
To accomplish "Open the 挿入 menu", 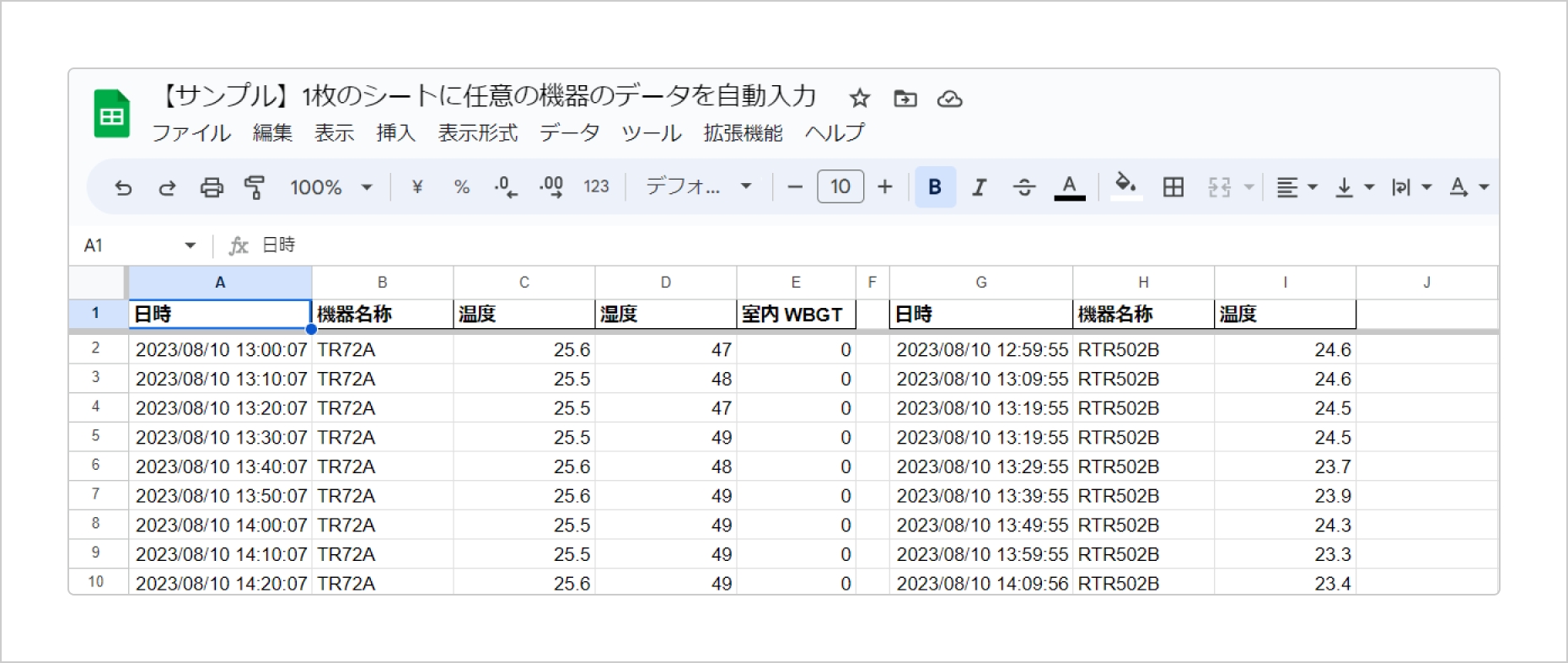I will pyautogui.click(x=395, y=133).
